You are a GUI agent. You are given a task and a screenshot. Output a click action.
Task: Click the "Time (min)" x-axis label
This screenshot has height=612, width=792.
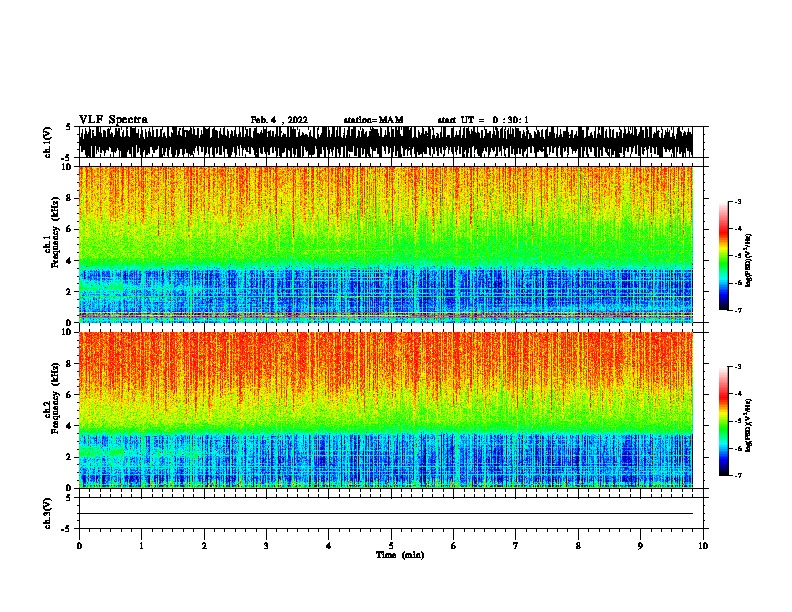click(x=400, y=555)
